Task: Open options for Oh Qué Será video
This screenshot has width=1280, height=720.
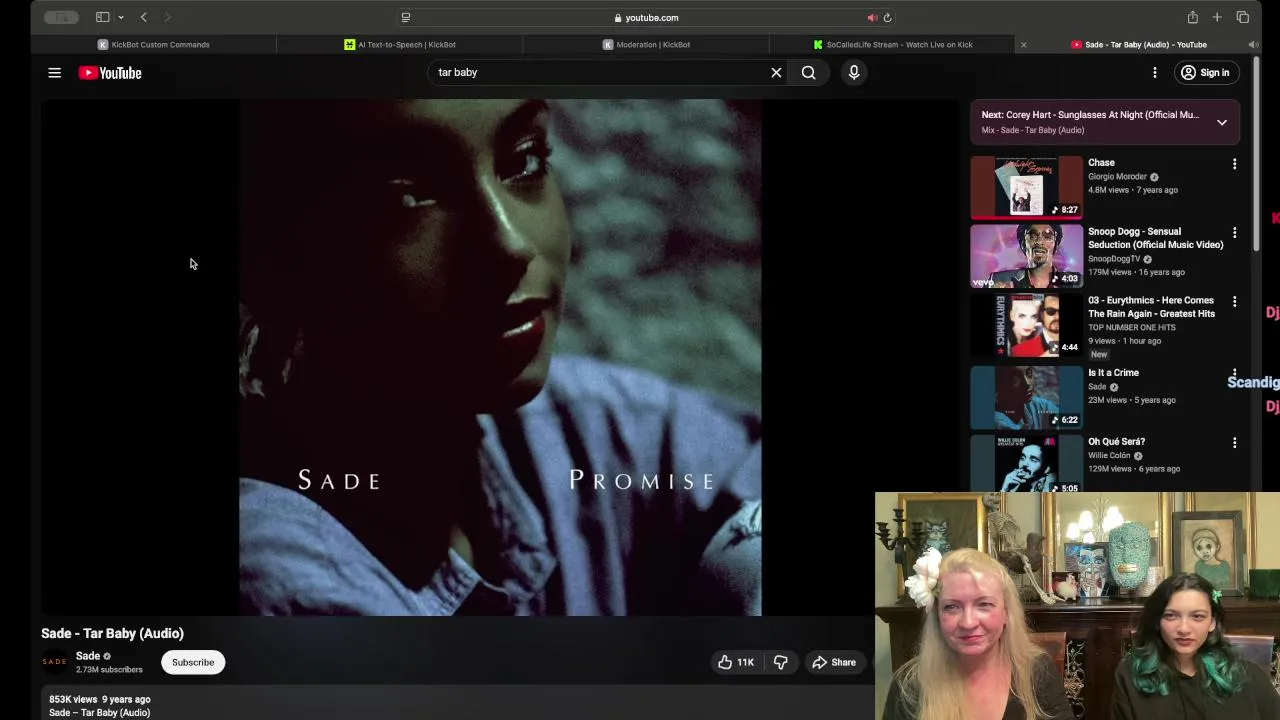Action: point(1234,443)
